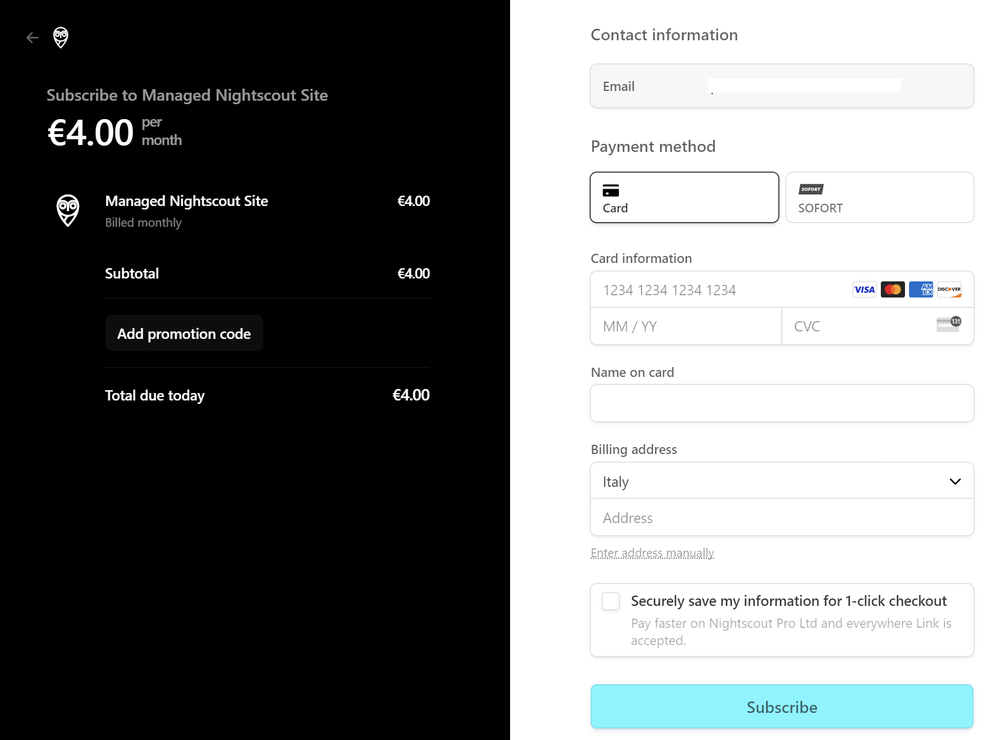Click the Managed Nightscout Site line item name
The height and width of the screenshot is (740, 1000).
[x=186, y=201]
